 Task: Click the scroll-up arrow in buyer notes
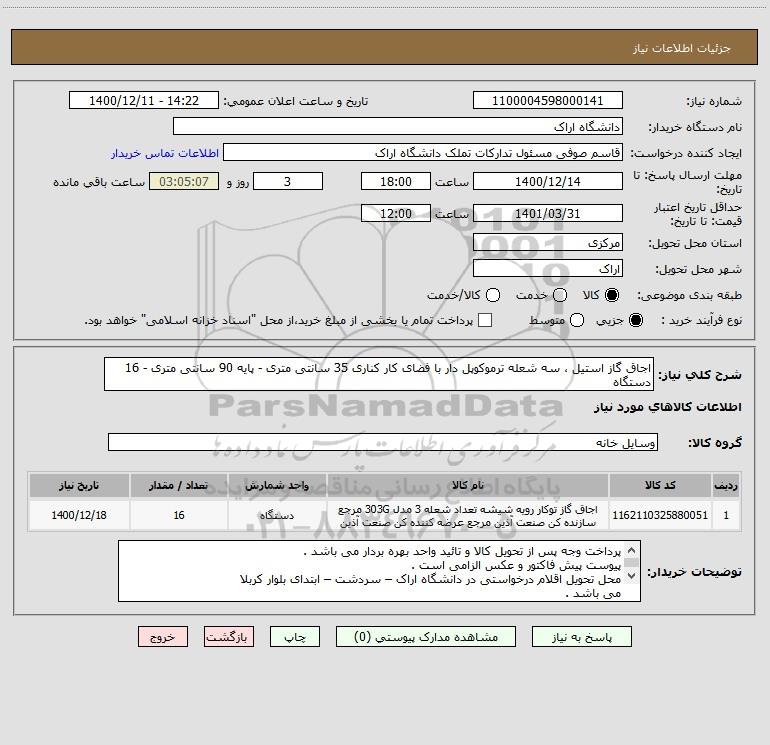[632, 550]
